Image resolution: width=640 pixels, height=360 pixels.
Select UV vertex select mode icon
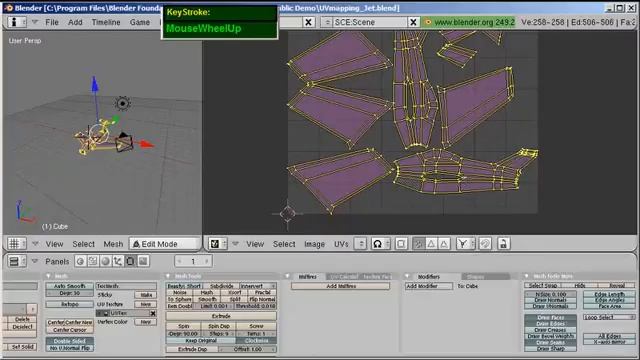418,244
